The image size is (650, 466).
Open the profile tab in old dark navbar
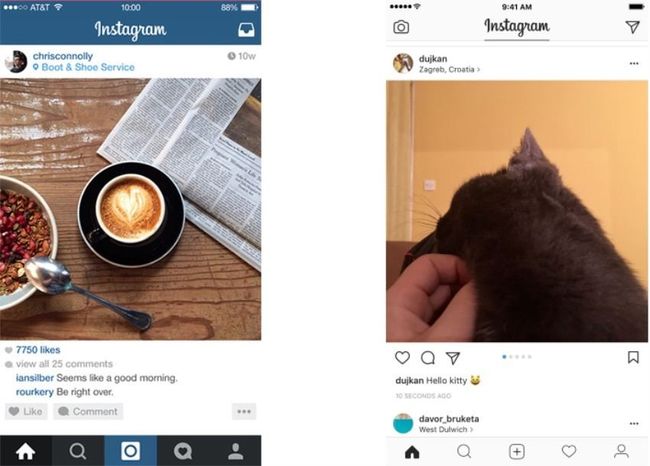(x=235, y=451)
